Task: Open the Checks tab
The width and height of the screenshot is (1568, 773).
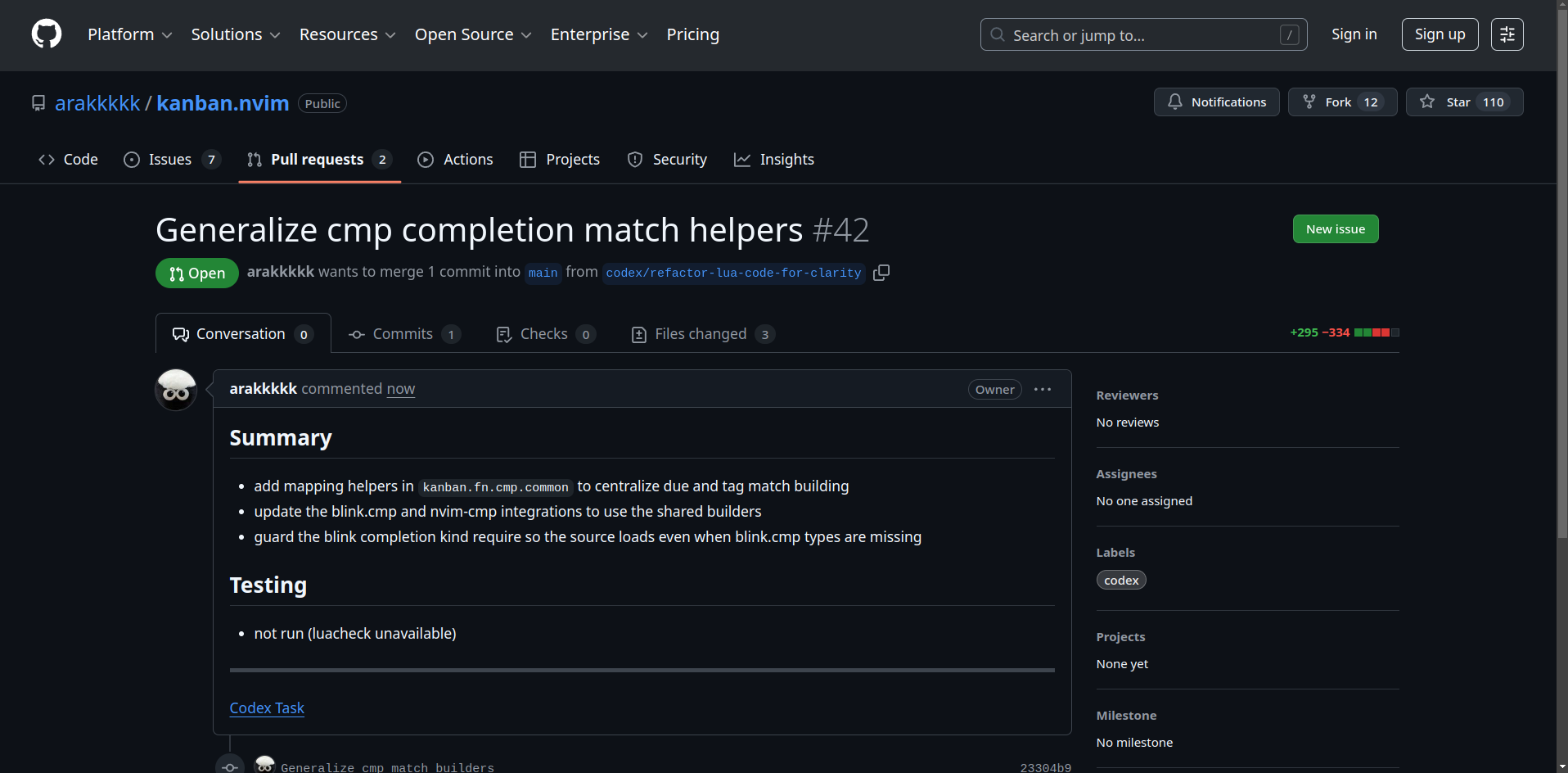Action: 544,334
